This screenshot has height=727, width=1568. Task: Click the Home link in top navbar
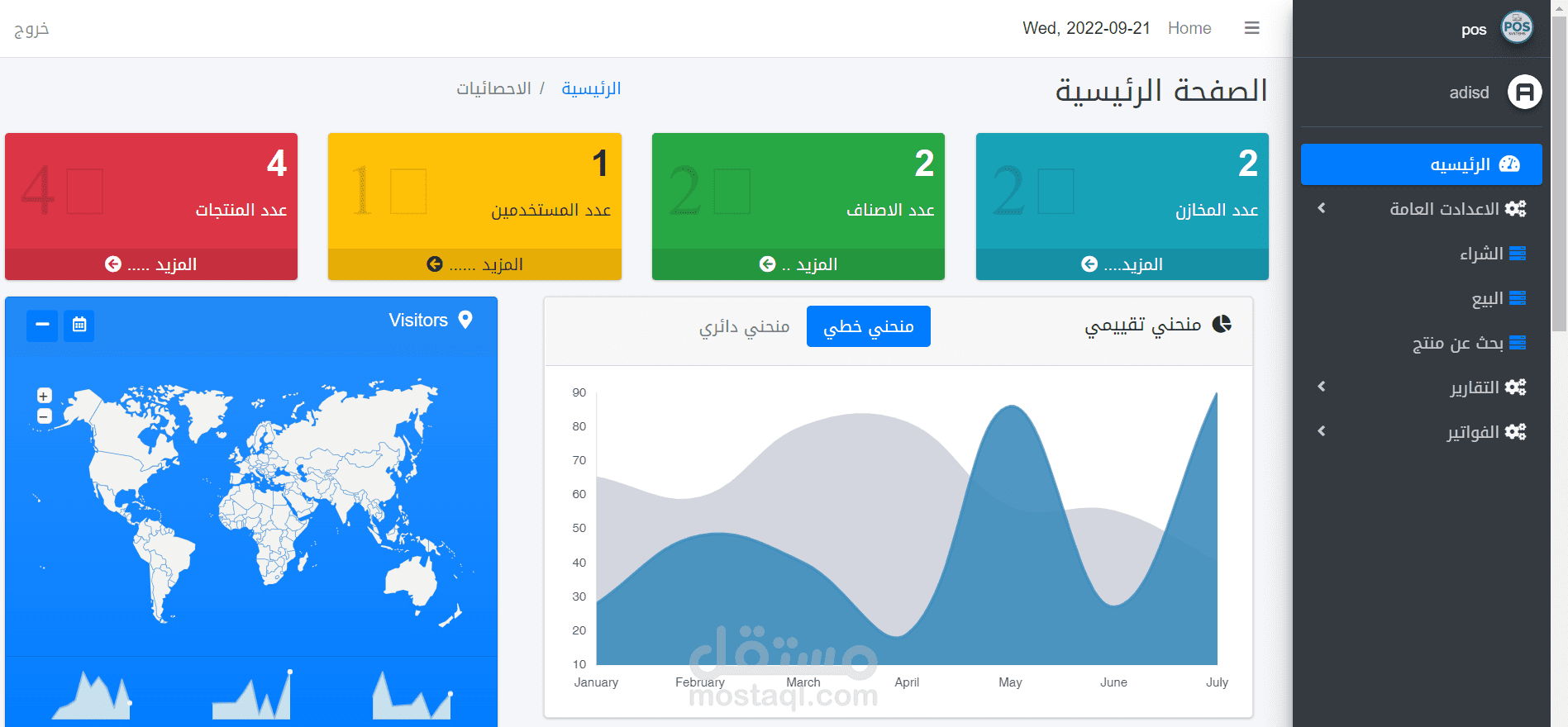click(1189, 28)
